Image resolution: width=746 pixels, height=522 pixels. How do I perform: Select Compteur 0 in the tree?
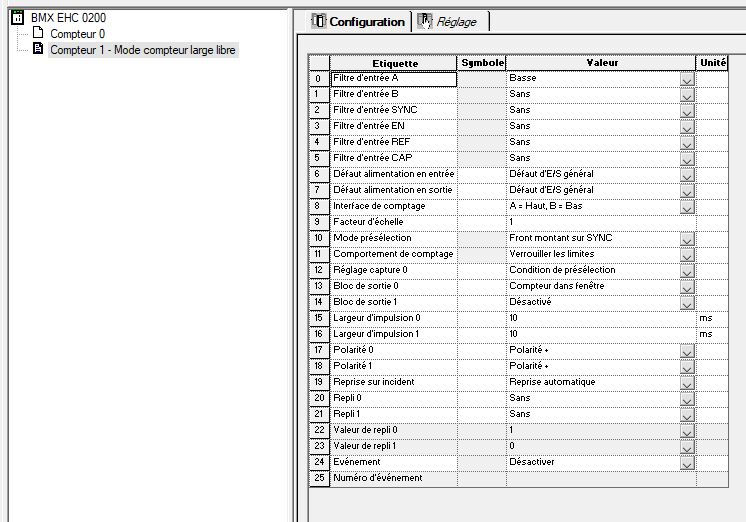click(77, 33)
